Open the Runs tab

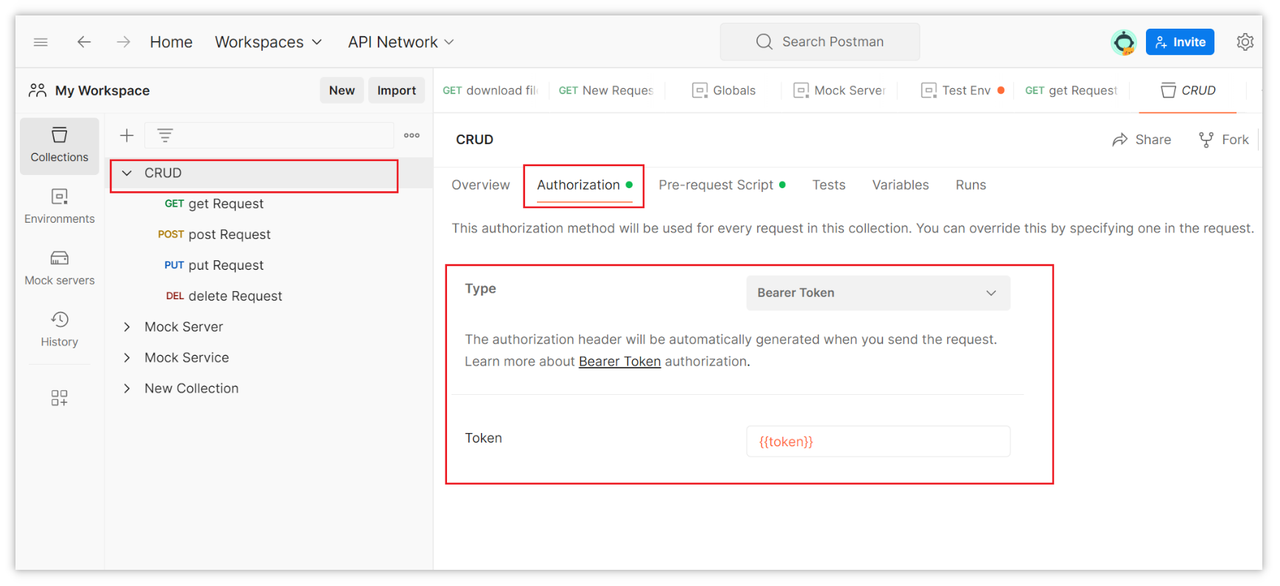click(971, 185)
